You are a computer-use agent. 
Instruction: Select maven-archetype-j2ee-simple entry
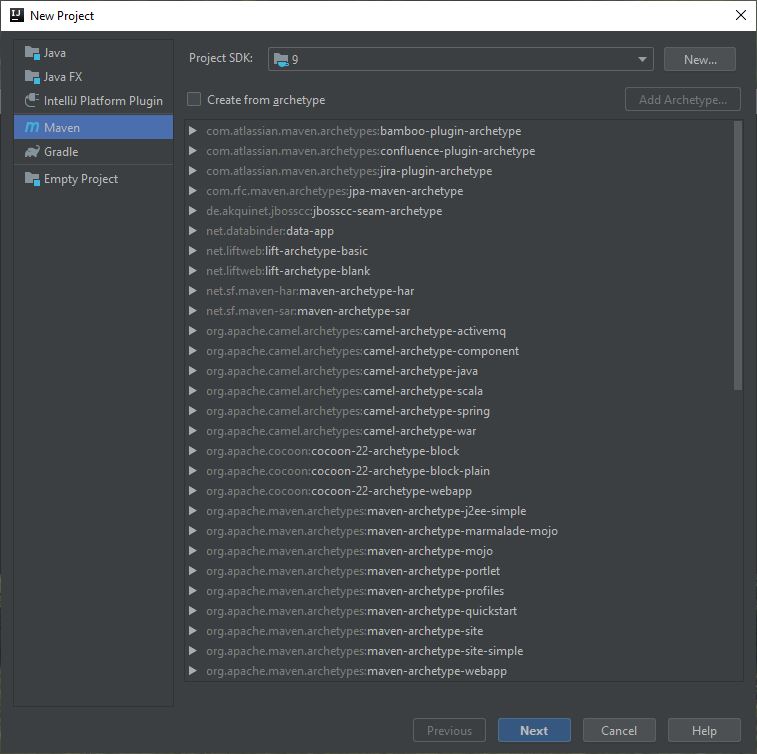pos(366,511)
